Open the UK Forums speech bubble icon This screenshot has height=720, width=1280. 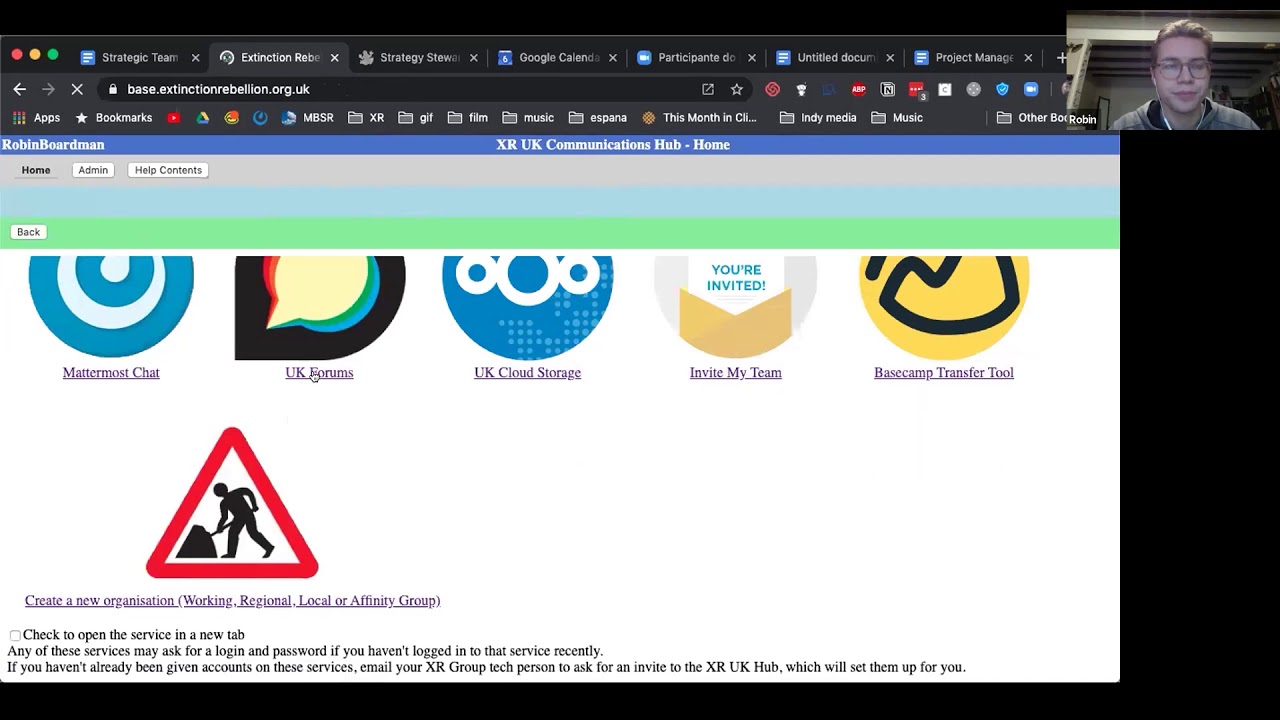pos(319,307)
